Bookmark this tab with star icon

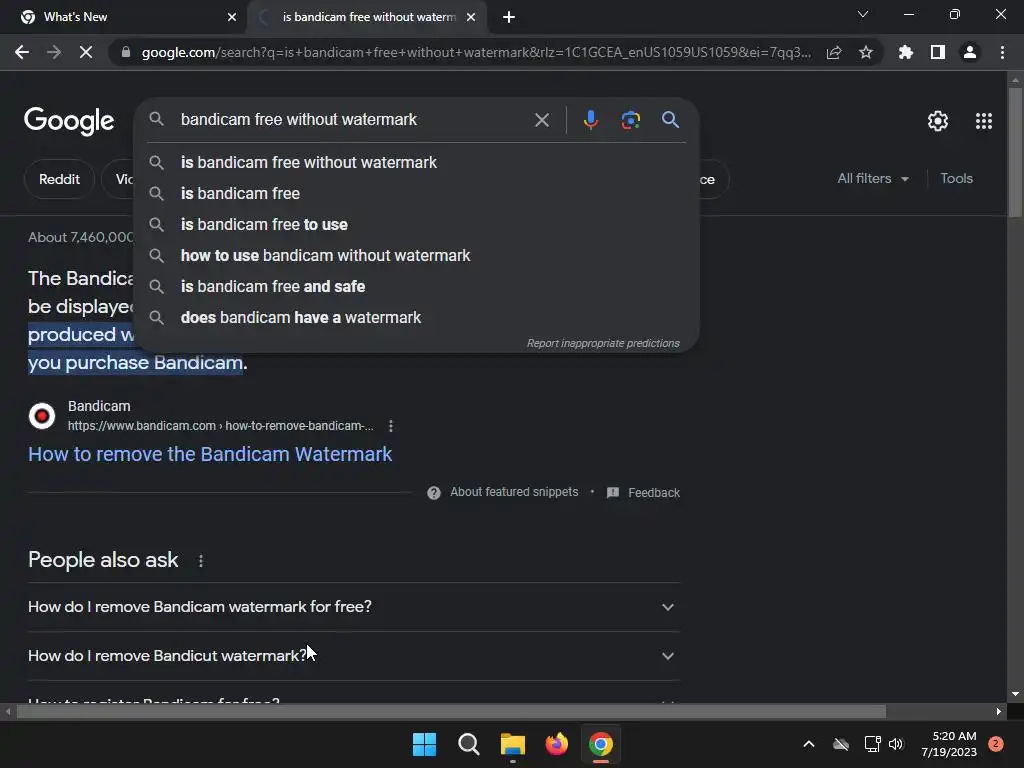(866, 52)
